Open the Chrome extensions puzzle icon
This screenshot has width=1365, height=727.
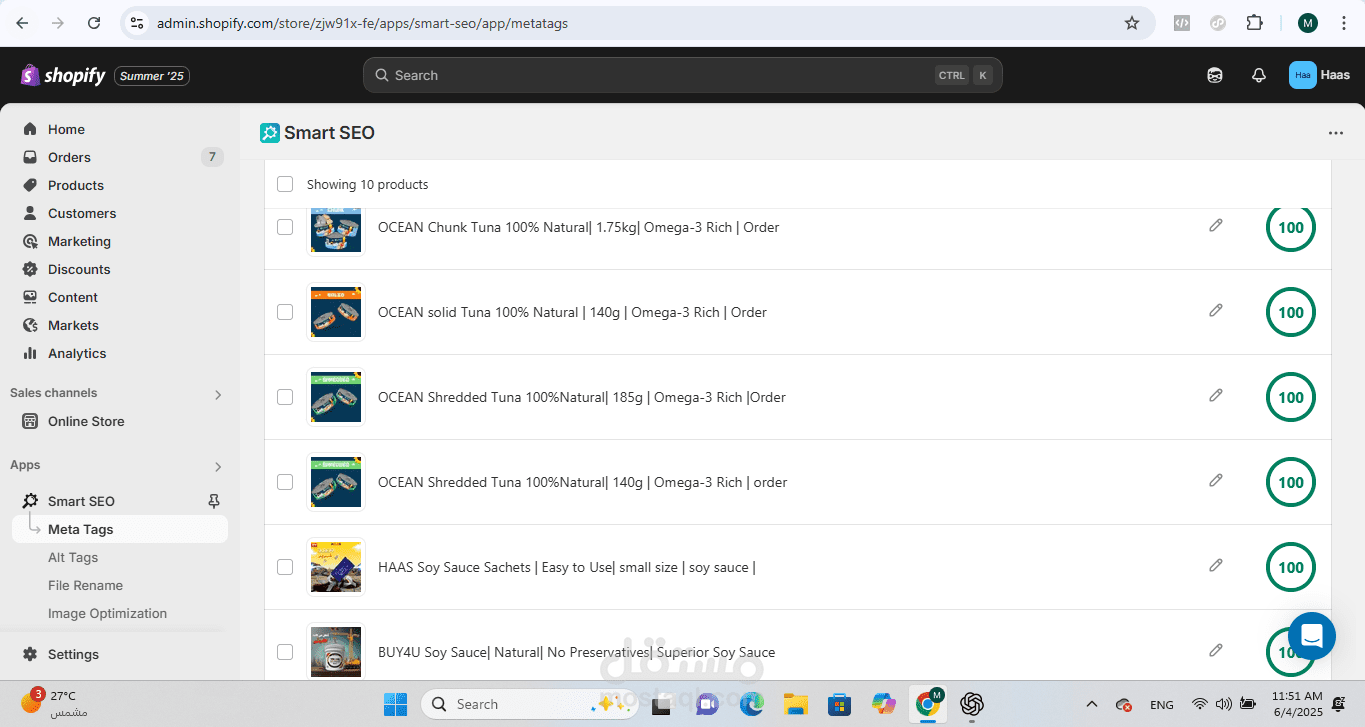1254,23
